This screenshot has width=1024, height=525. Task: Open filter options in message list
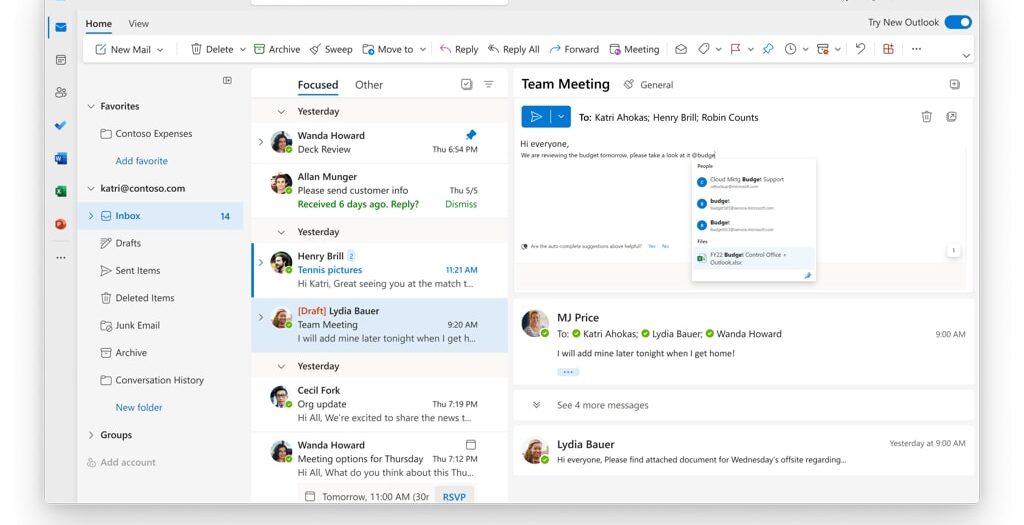488,84
